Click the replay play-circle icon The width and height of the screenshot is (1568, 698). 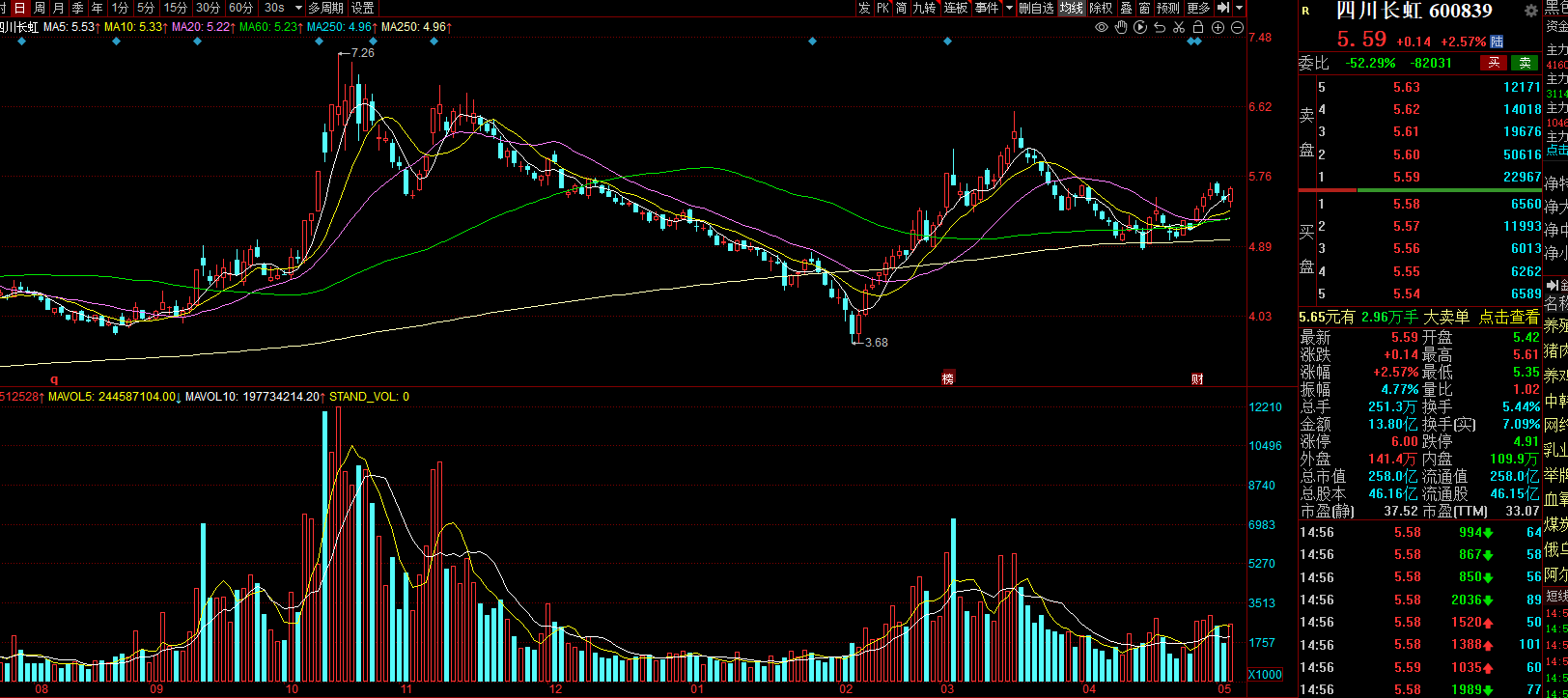1140,27
